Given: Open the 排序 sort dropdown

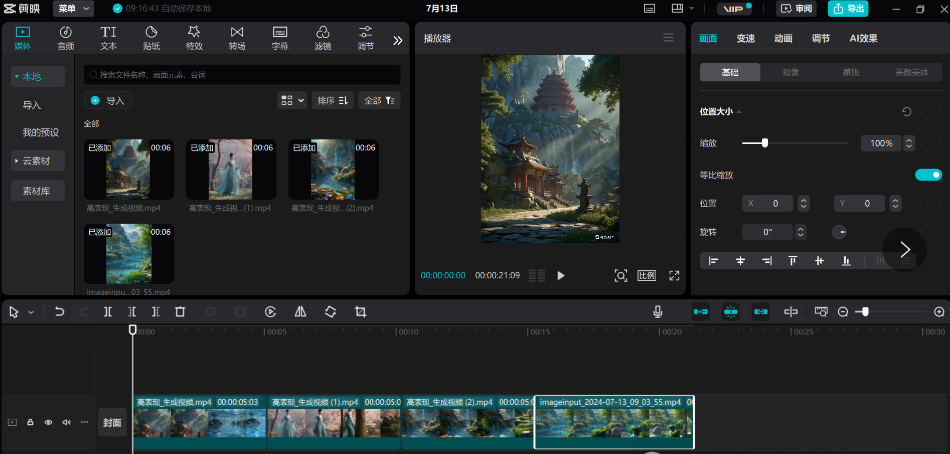Looking at the screenshot, I should (333, 100).
